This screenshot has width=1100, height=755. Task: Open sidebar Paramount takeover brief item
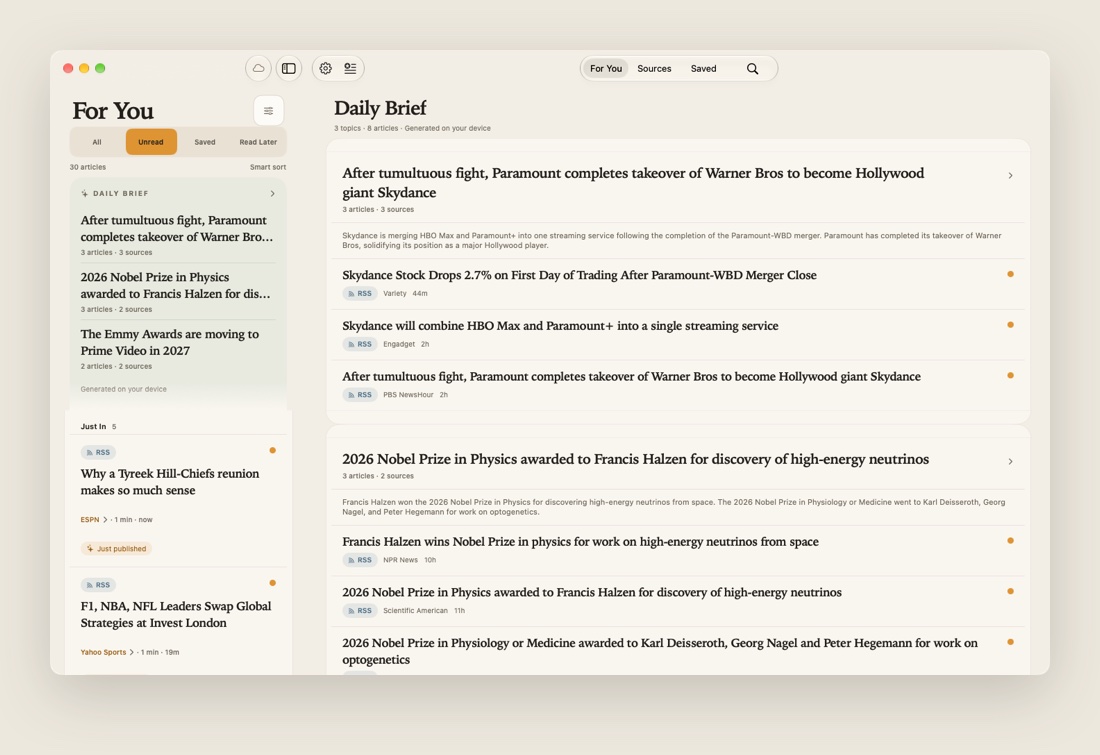(177, 235)
